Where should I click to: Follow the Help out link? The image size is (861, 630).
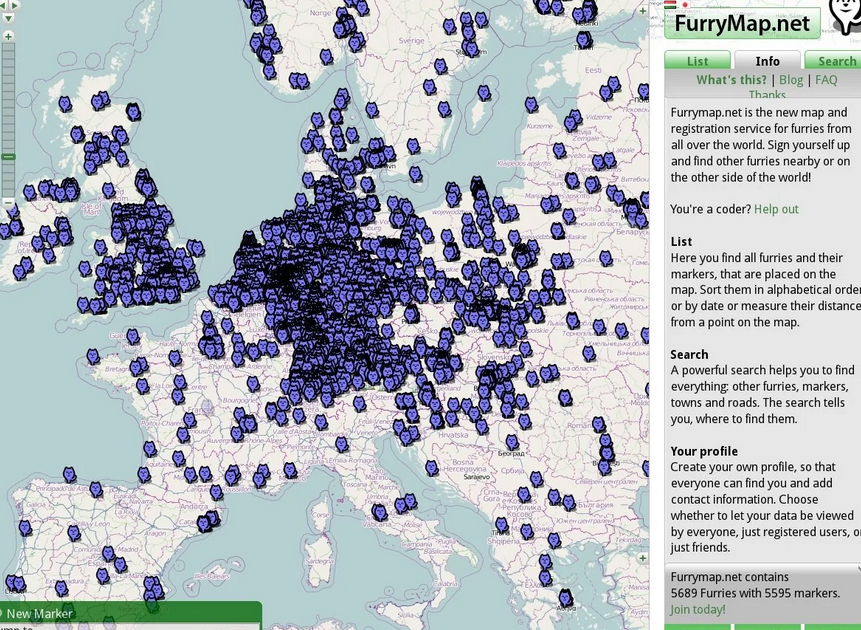point(776,209)
